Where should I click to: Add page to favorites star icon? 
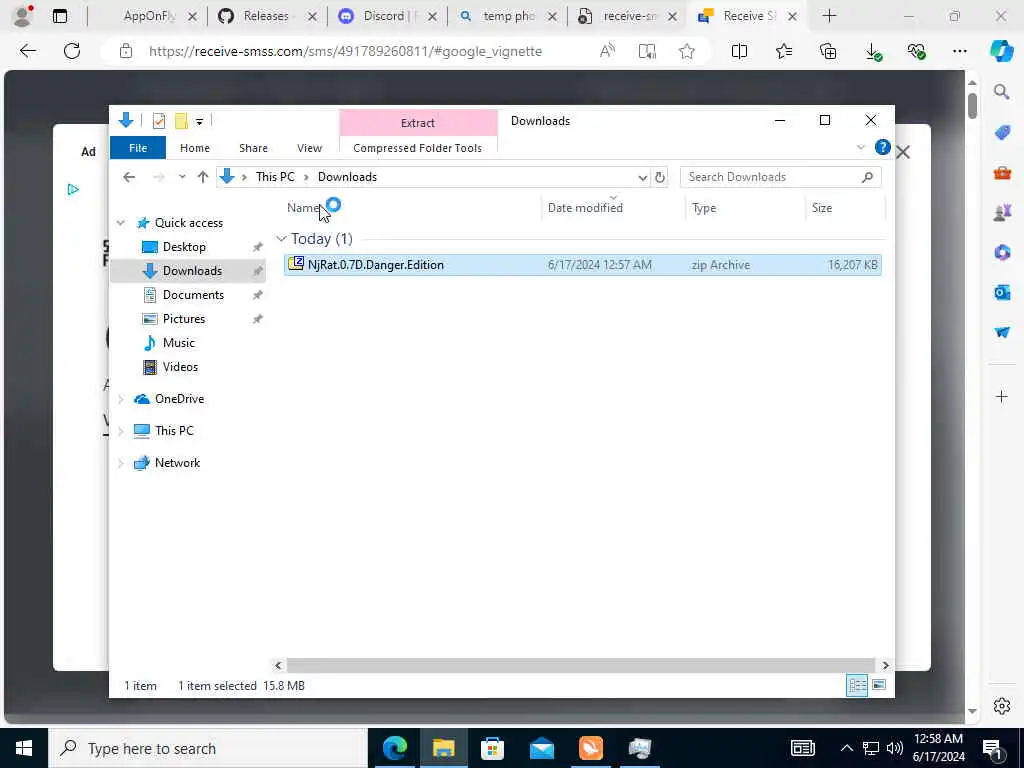[x=686, y=51]
